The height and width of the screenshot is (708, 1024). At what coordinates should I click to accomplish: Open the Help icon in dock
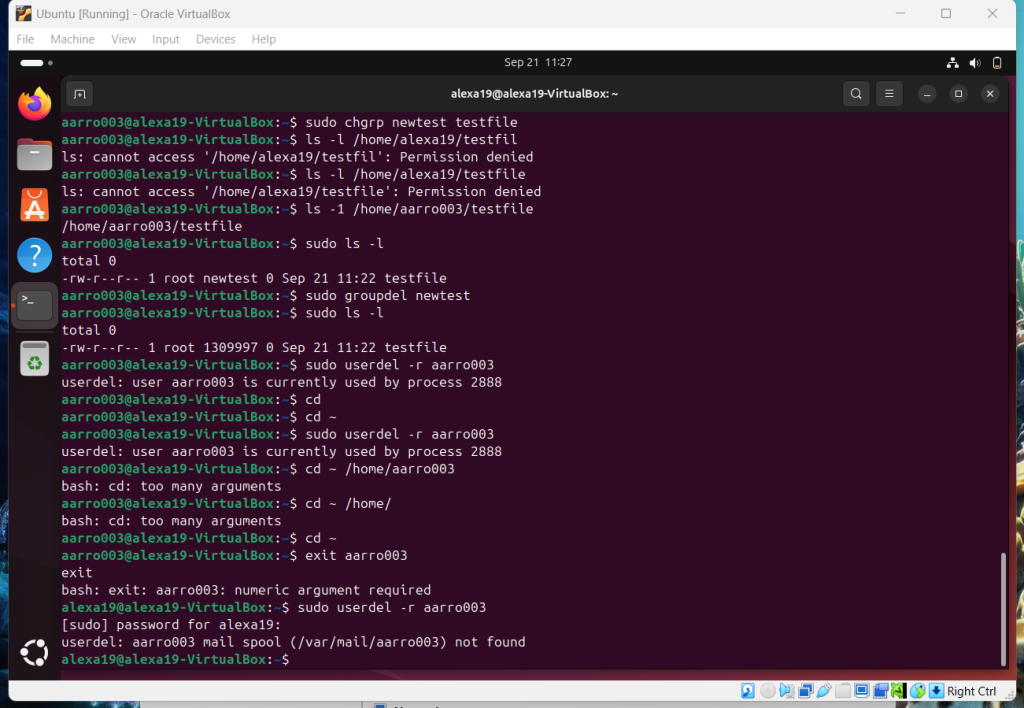pyautogui.click(x=35, y=256)
